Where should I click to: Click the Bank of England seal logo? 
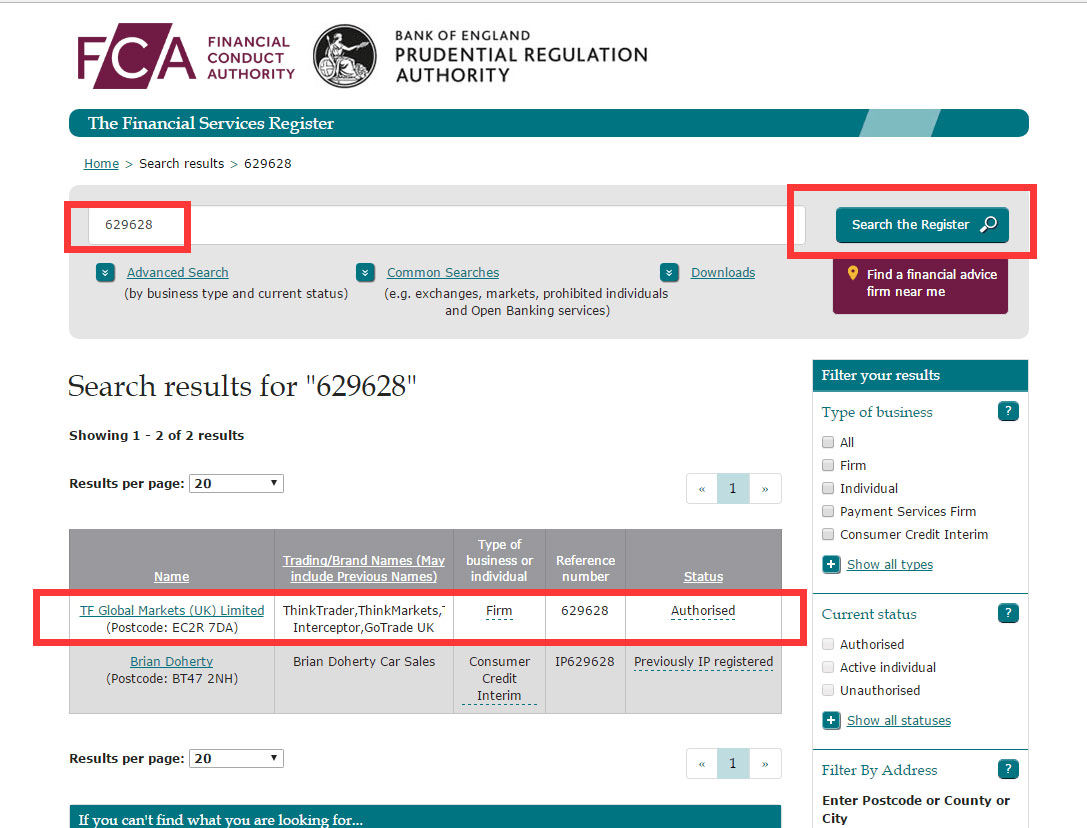[x=345, y=56]
